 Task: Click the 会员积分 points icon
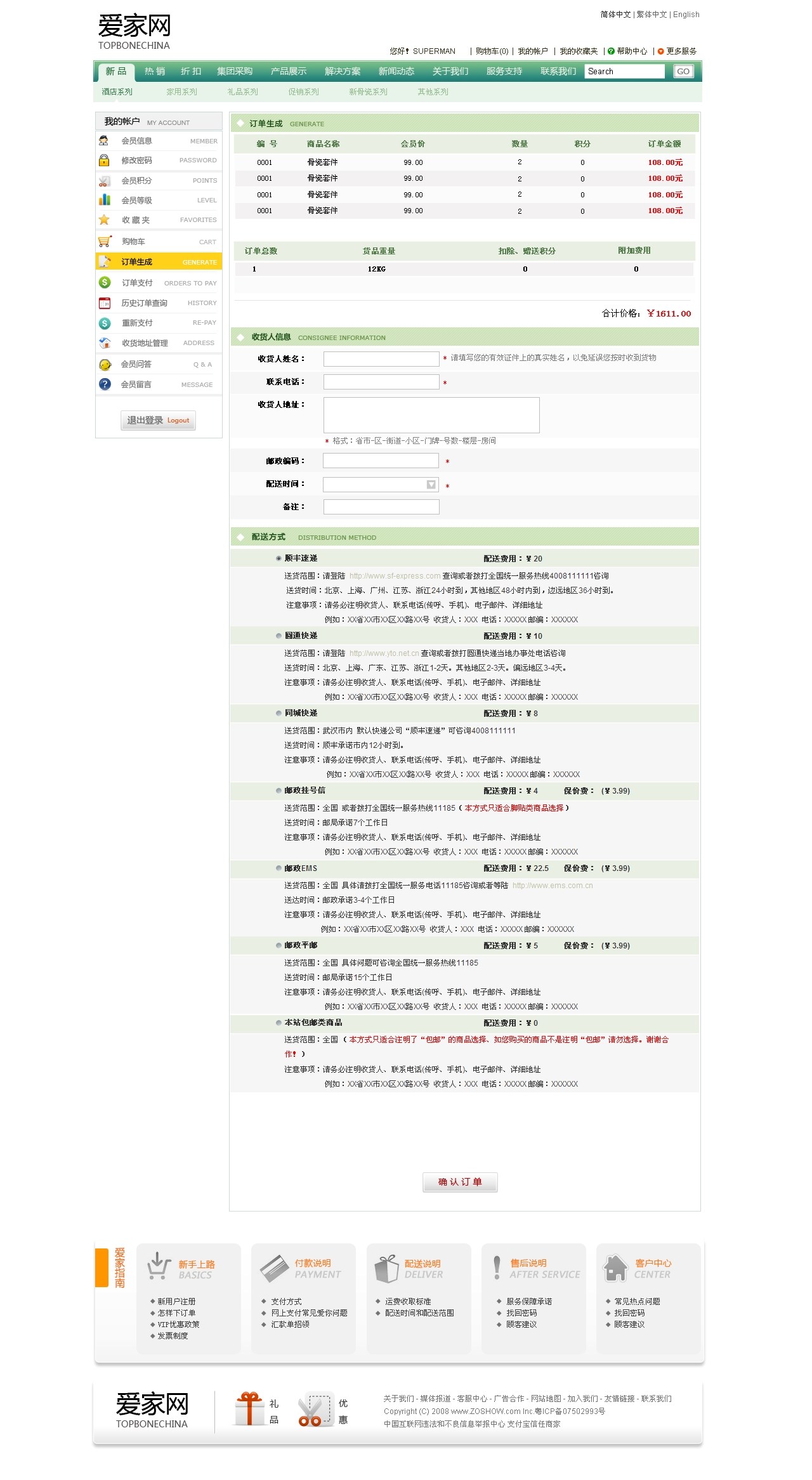click(x=104, y=181)
